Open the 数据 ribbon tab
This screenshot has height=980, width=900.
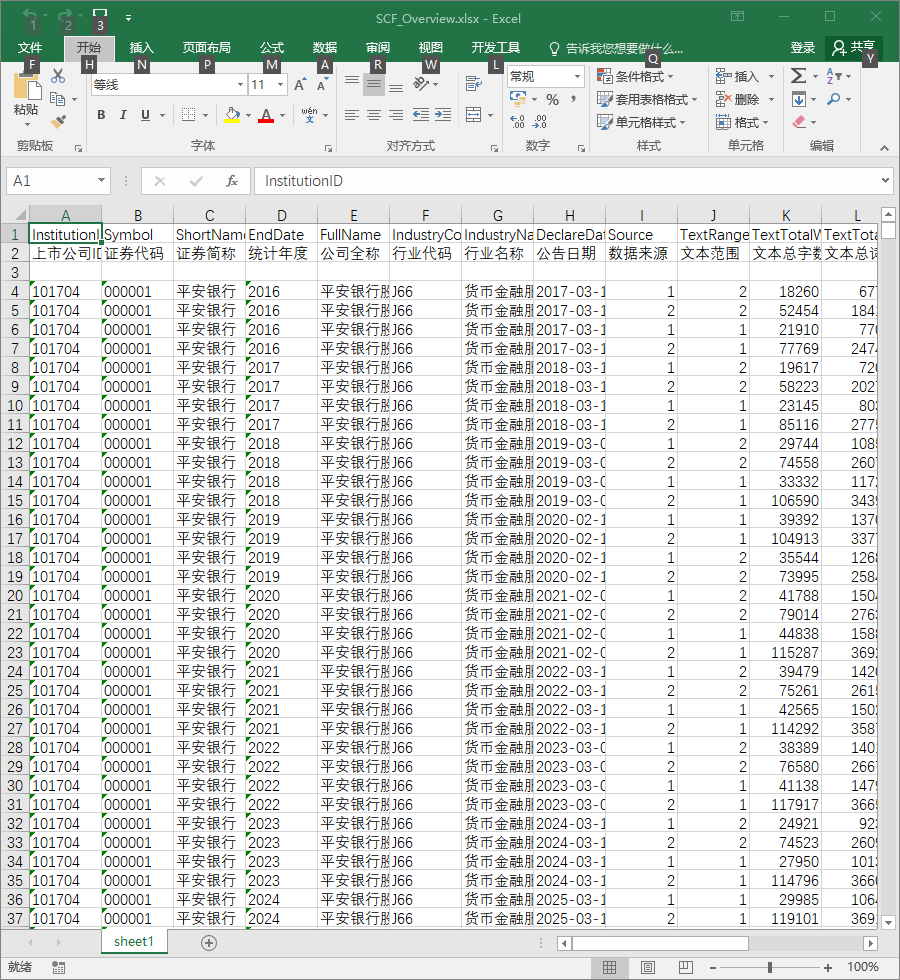[x=324, y=48]
